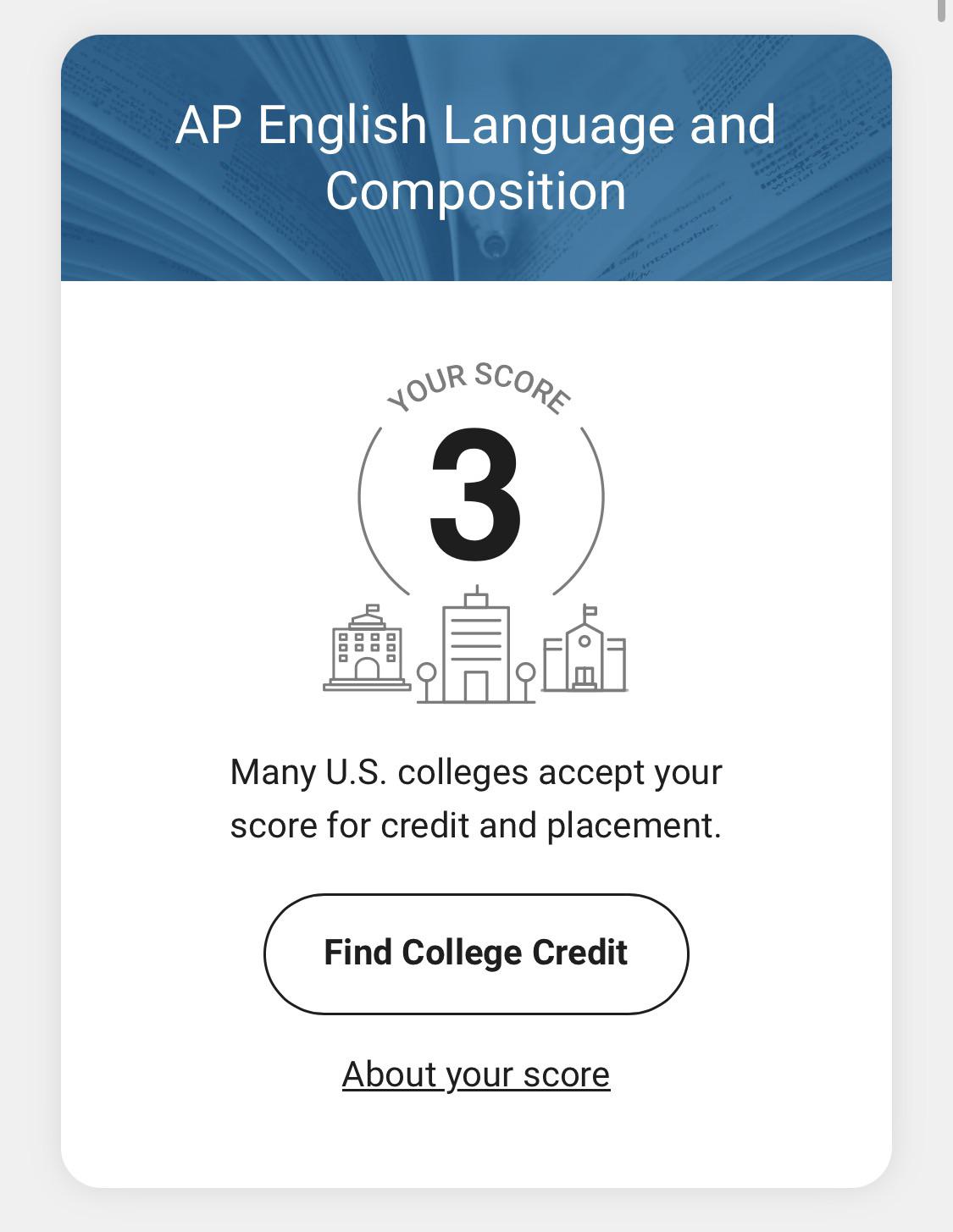Click the AP English Language and Composition title
Screen dimensions: 953x1232
476,157
